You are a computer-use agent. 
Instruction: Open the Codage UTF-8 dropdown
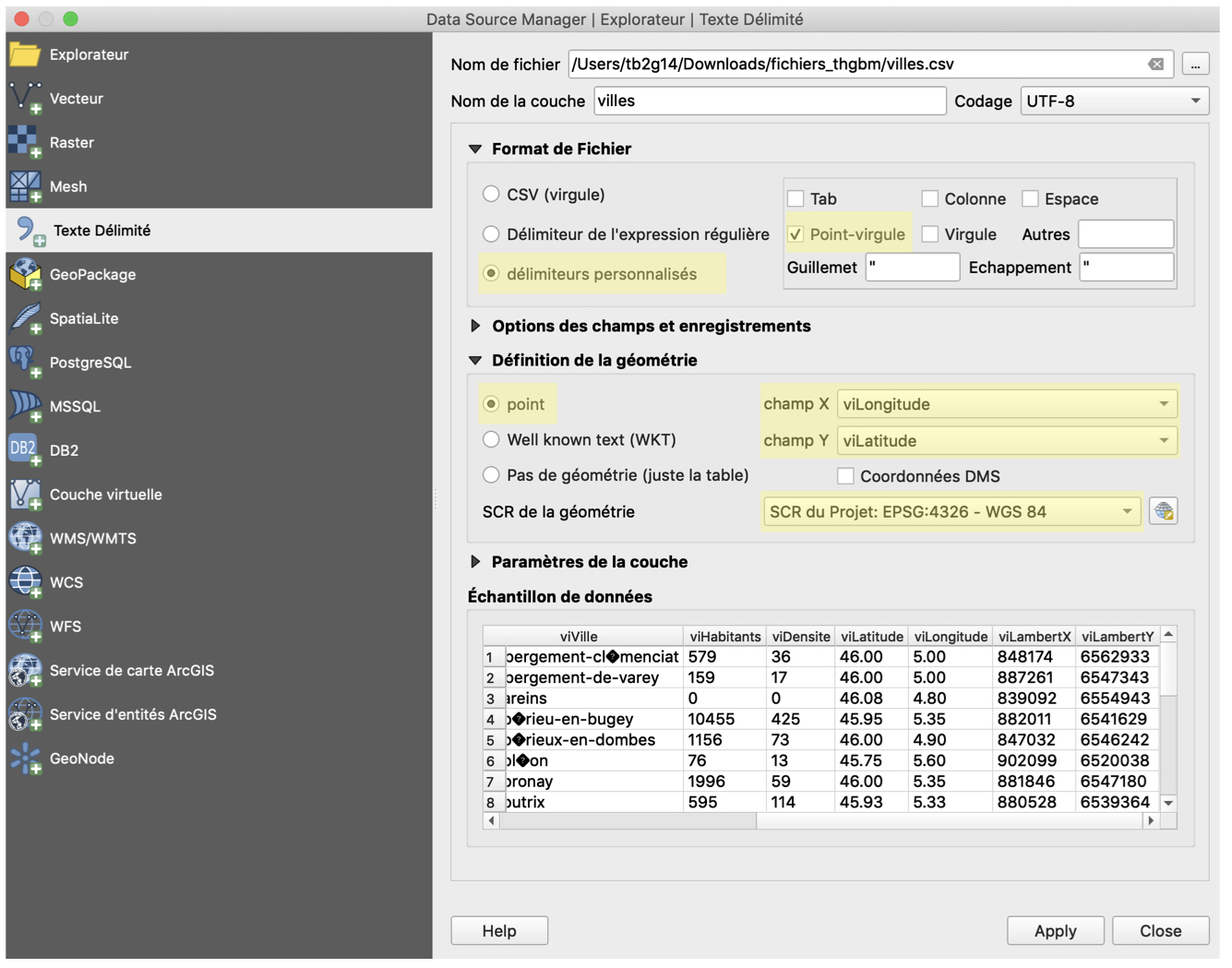click(1114, 102)
